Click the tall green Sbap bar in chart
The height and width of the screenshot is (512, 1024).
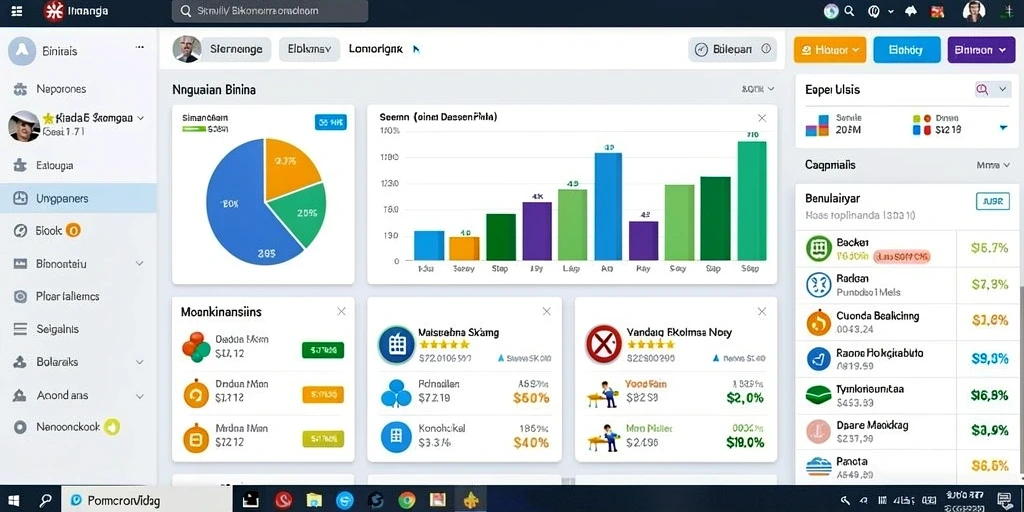pos(752,200)
